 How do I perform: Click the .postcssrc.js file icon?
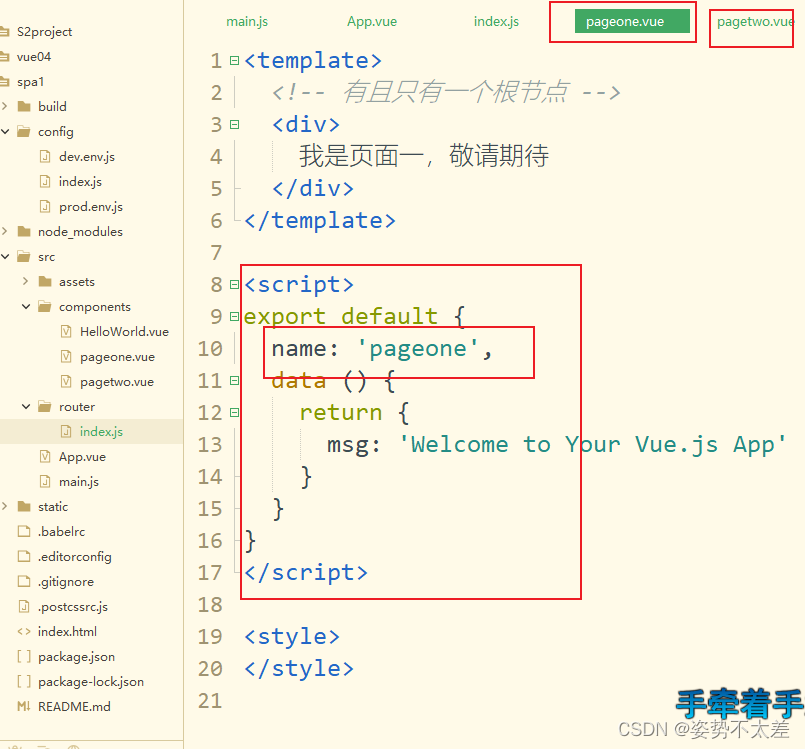pos(24,607)
